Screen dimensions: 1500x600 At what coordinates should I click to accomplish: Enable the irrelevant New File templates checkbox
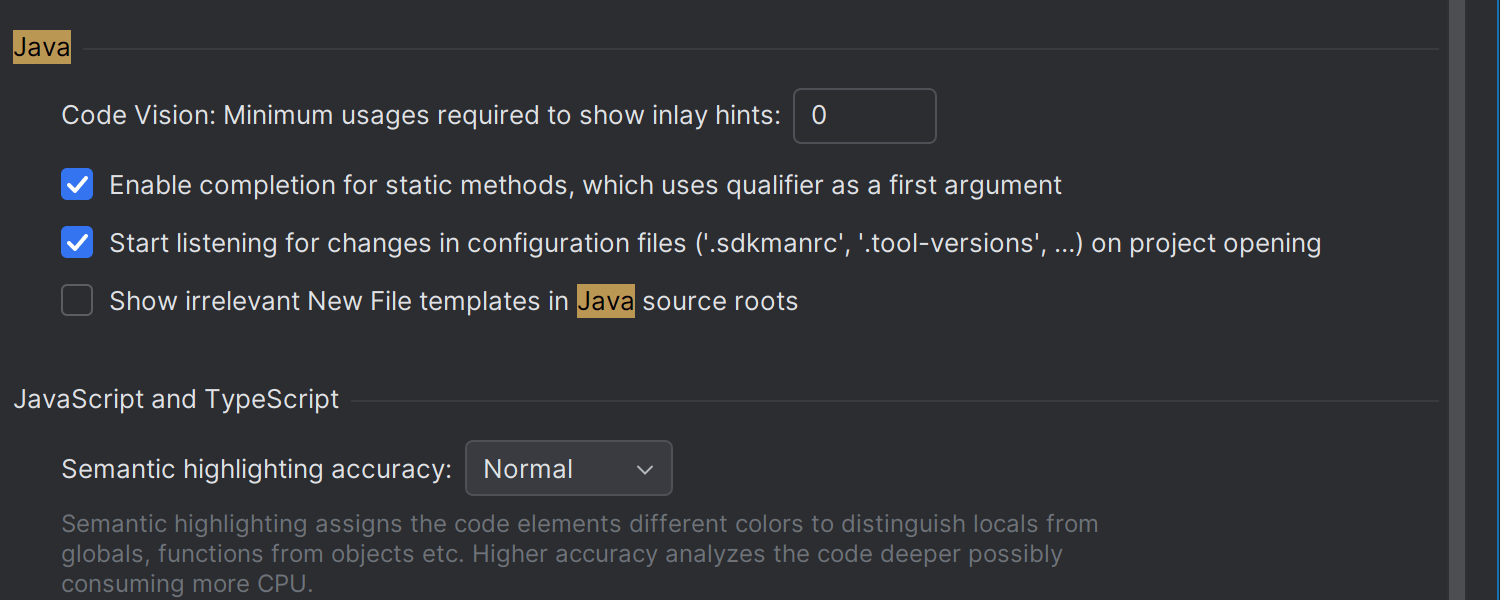[77, 301]
